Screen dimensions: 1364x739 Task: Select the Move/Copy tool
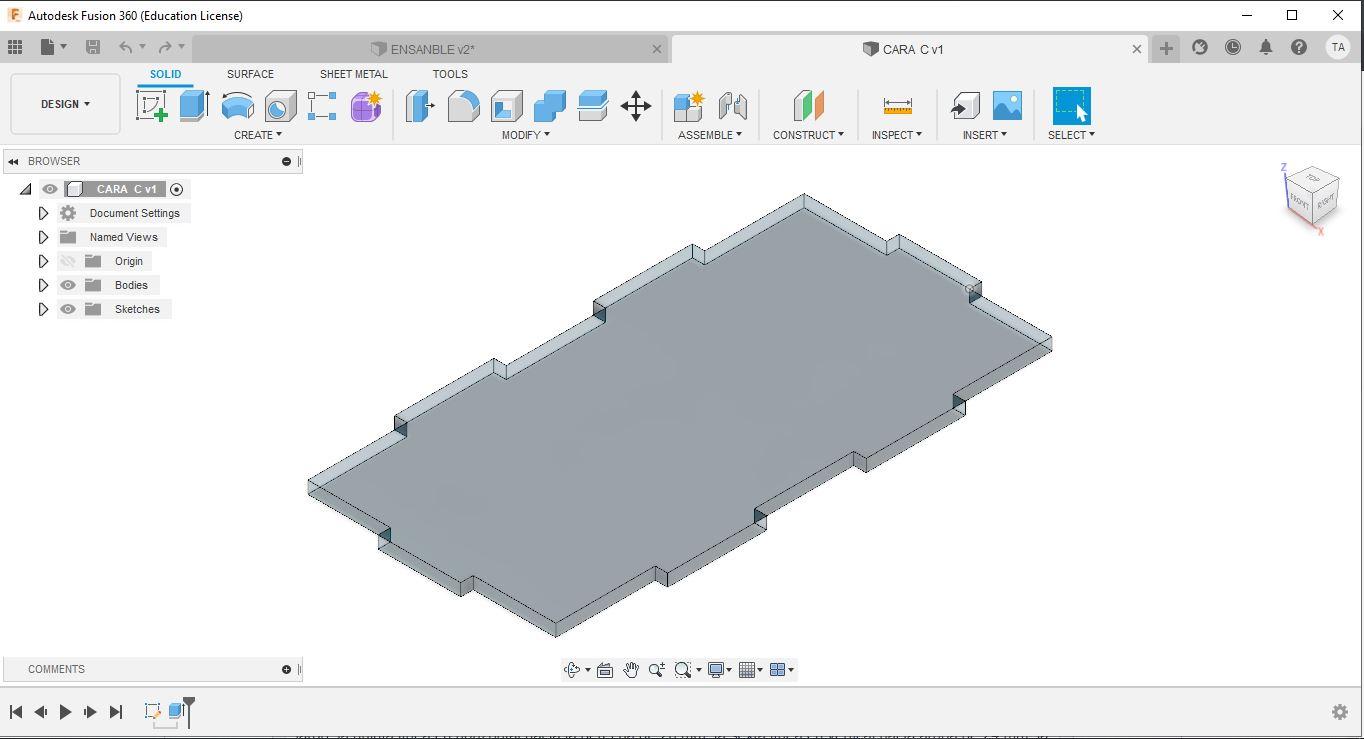tap(636, 106)
